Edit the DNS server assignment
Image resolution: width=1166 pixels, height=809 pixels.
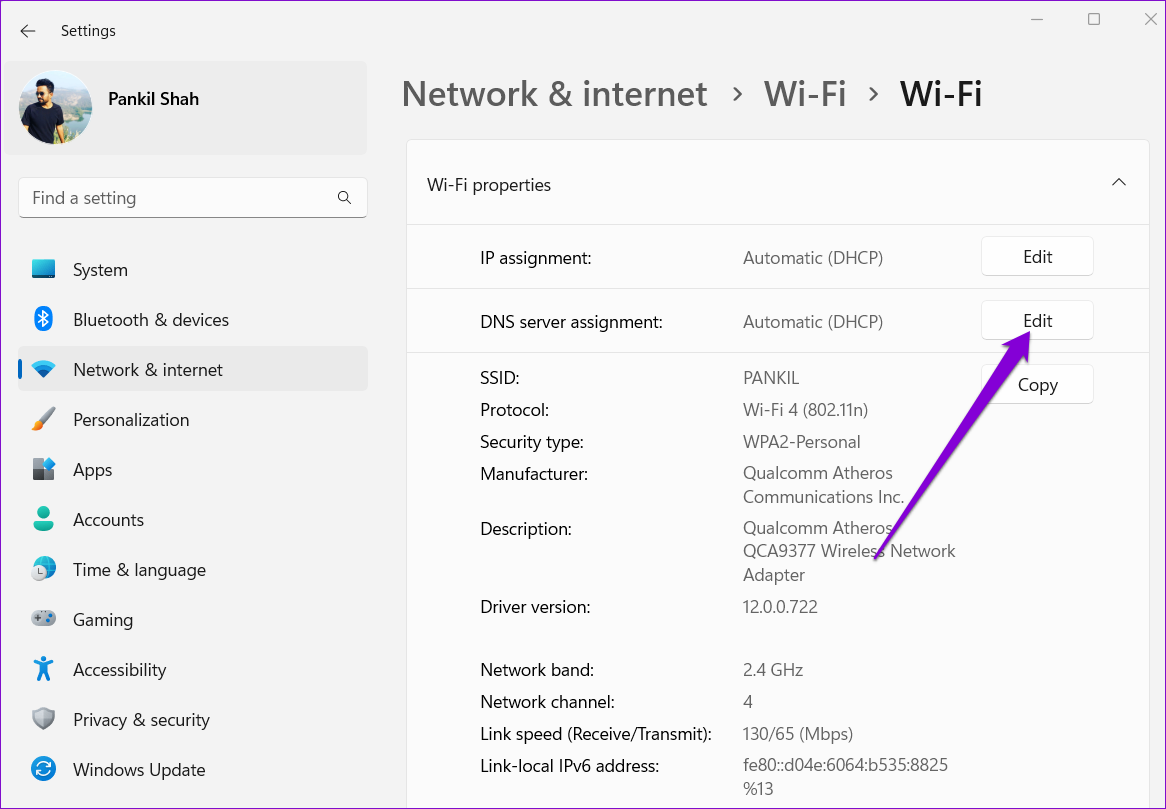click(1037, 321)
